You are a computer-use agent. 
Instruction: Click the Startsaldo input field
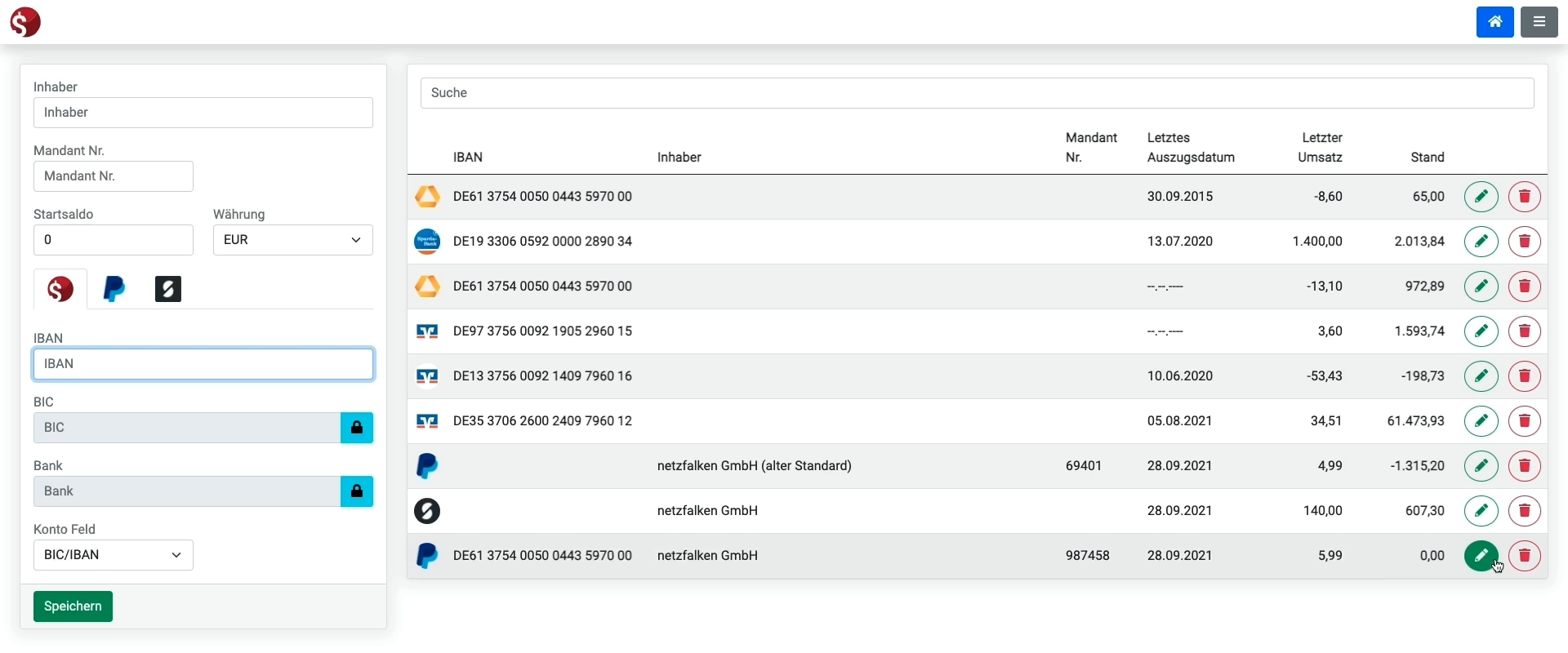click(114, 240)
